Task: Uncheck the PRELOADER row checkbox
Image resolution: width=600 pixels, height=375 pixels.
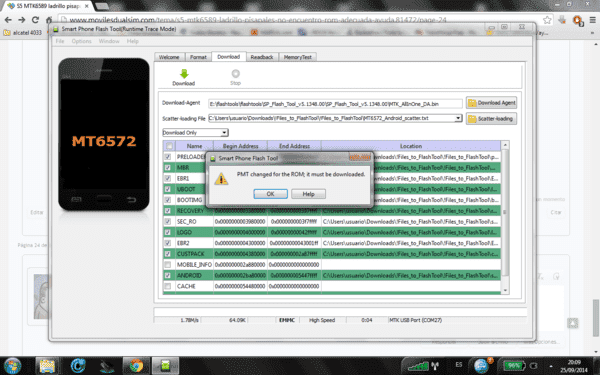Action: 168,157
